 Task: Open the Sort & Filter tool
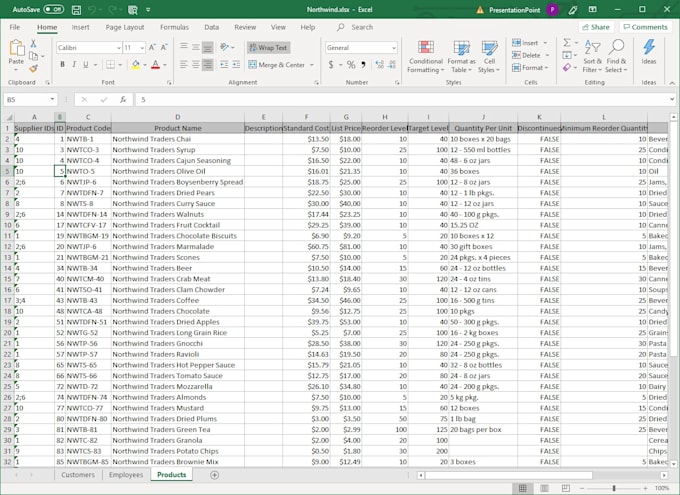[592, 57]
